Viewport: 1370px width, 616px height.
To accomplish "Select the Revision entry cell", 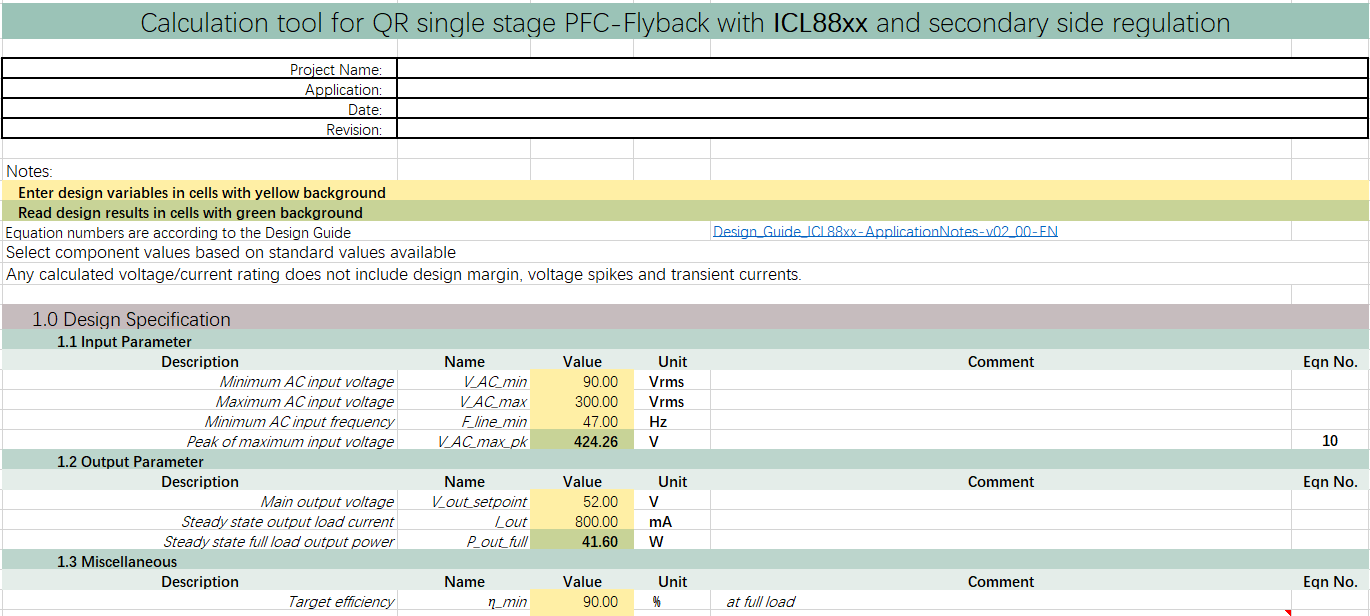I will tap(880, 130).
